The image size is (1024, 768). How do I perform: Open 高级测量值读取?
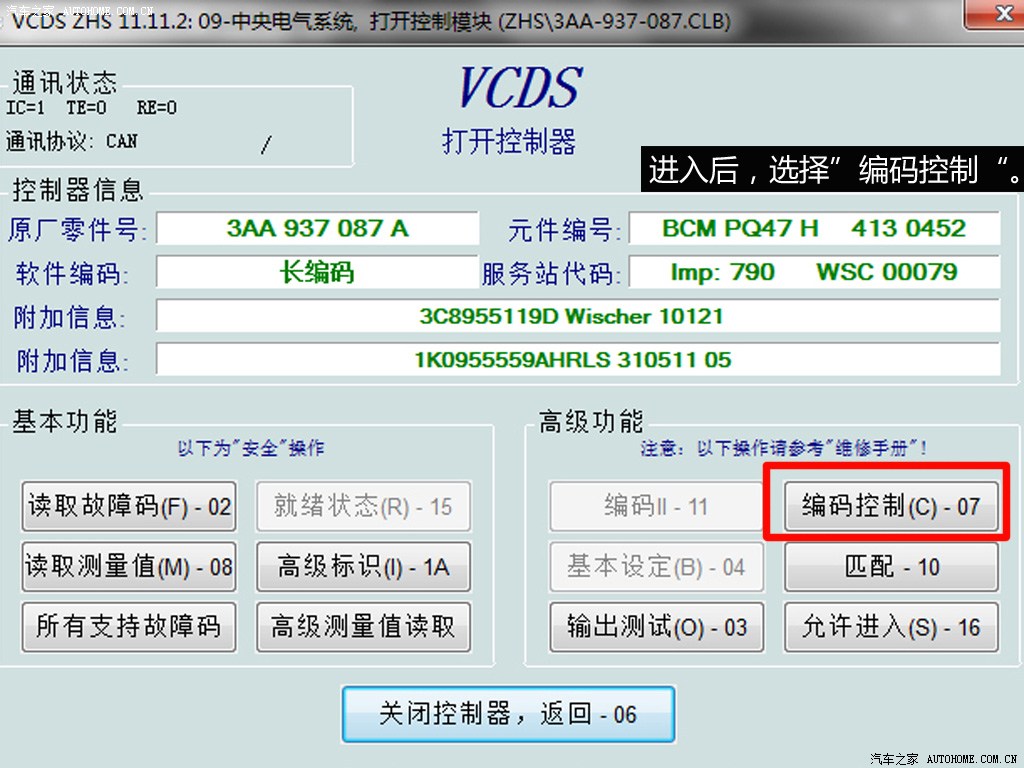pos(363,626)
